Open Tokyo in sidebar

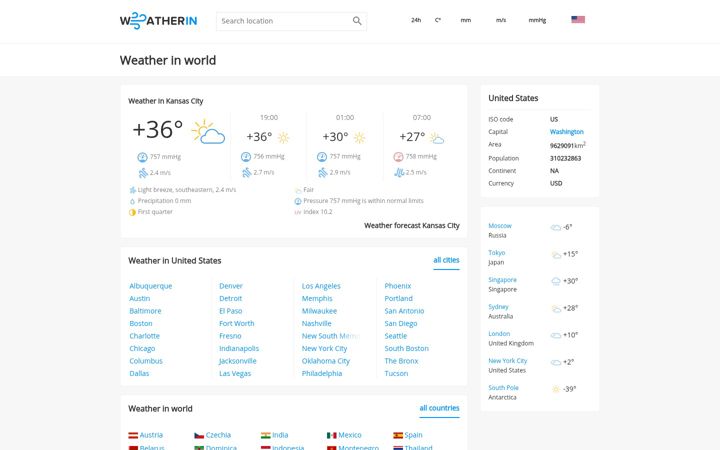coord(496,253)
